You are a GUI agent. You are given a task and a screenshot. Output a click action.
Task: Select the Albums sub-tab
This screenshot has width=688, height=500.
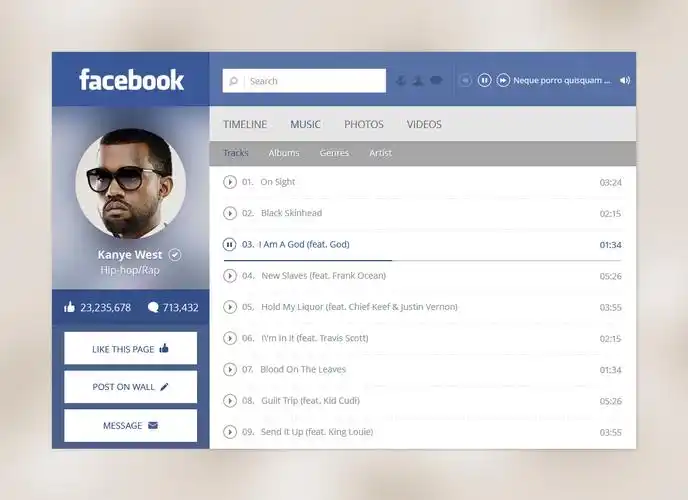284,153
